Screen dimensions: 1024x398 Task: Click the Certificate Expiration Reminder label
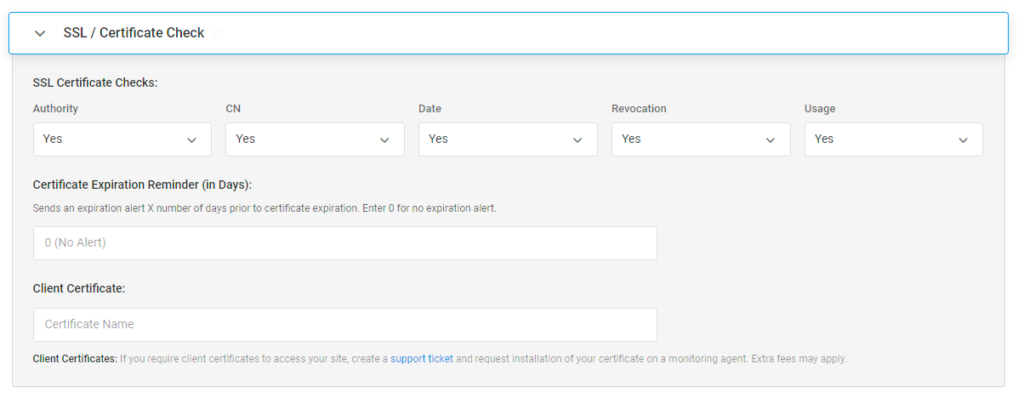[x=142, y=185]
